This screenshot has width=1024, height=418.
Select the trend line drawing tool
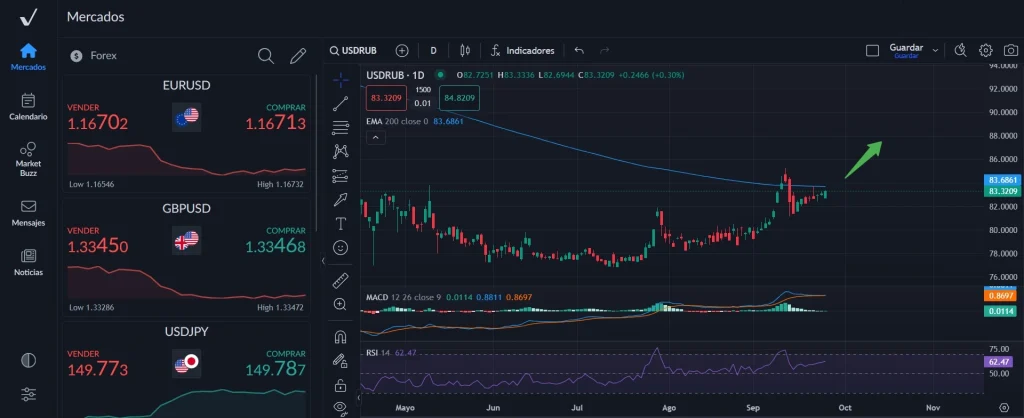[x=341, y=102]
